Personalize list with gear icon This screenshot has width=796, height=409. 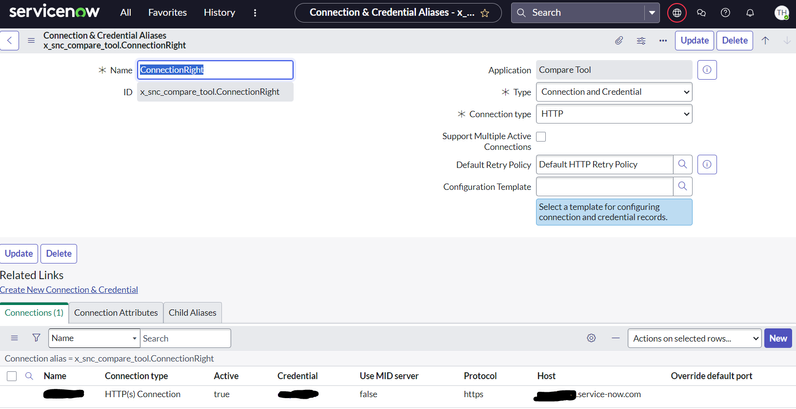pos(591,338)
